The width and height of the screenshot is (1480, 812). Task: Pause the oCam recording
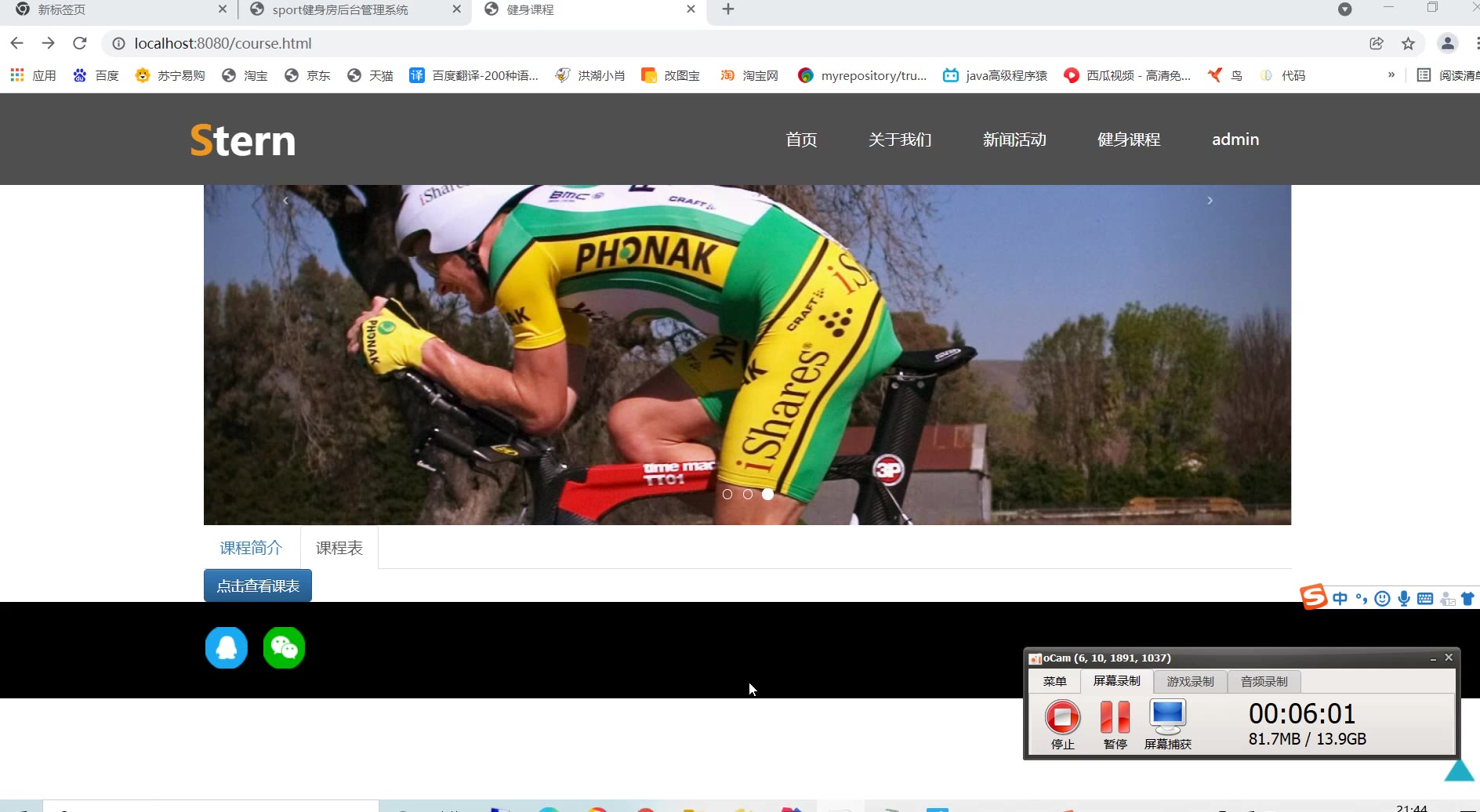click(1115, 723)
